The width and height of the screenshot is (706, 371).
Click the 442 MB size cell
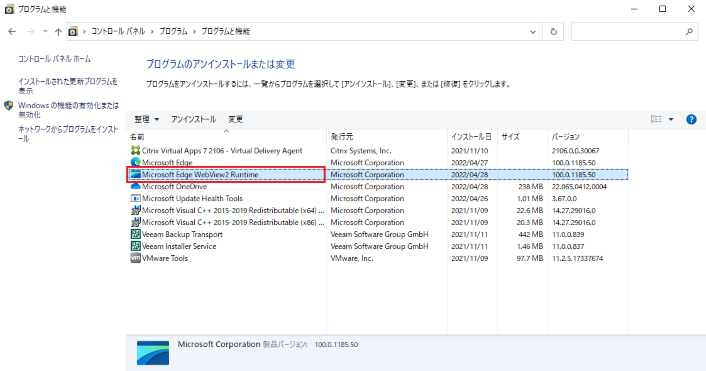click(530, 234)
